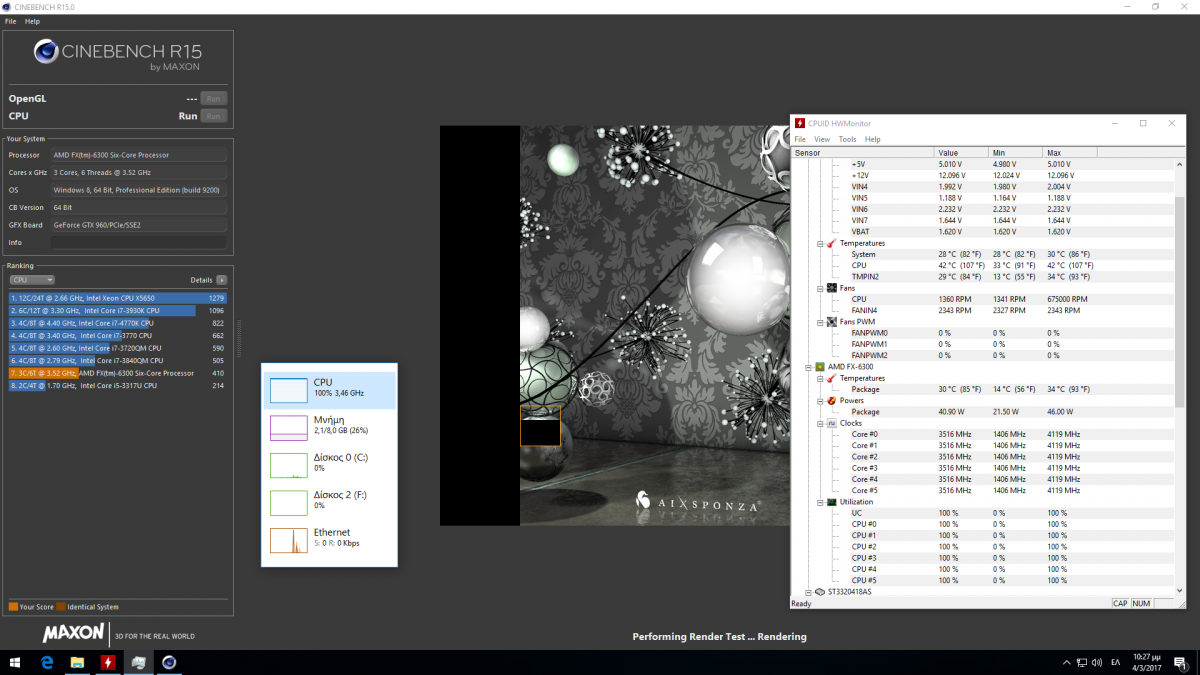1200x675 pixels.
Task: Open the Help menu in Cinebench
Action: pos(33,21)
